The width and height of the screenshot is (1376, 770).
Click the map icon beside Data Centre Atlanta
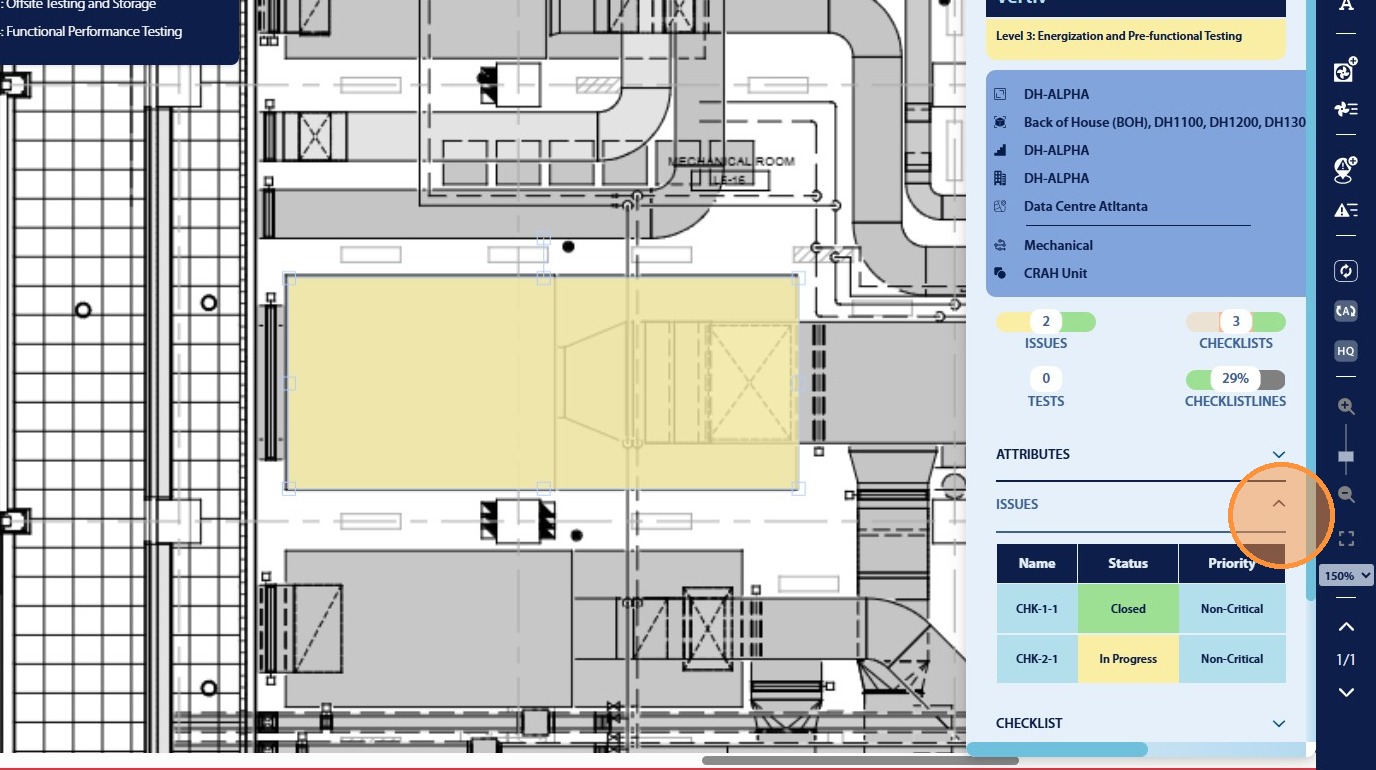coord(1001,206)
